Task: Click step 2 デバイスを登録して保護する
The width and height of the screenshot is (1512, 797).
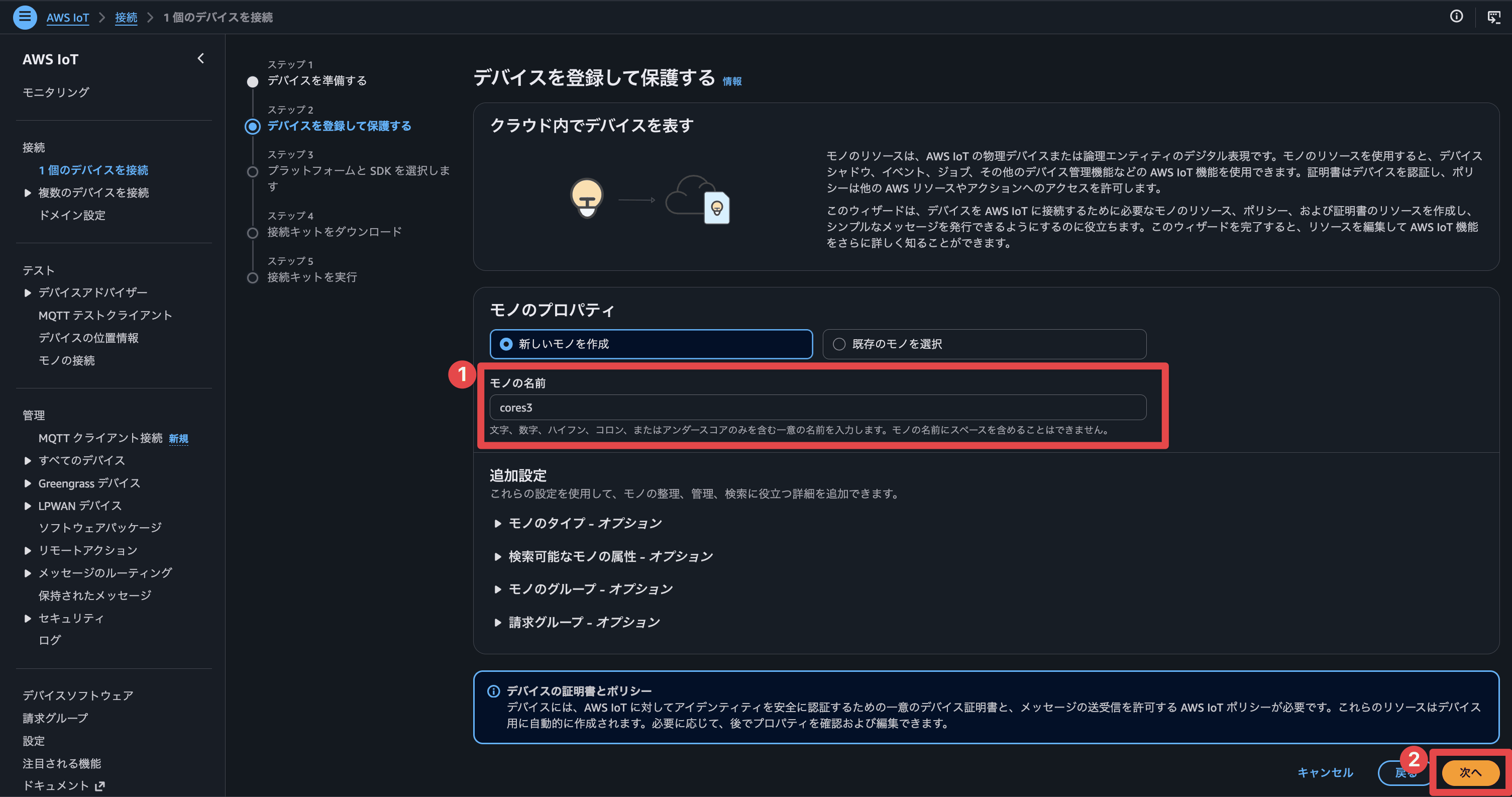Action: [x=339, y=126]
